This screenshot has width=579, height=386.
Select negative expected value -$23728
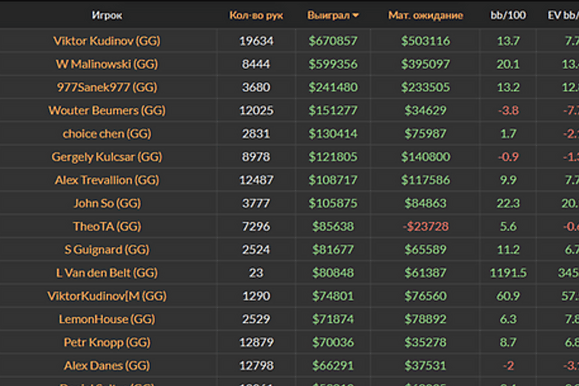pyautogui.click(x=425, y=226)
